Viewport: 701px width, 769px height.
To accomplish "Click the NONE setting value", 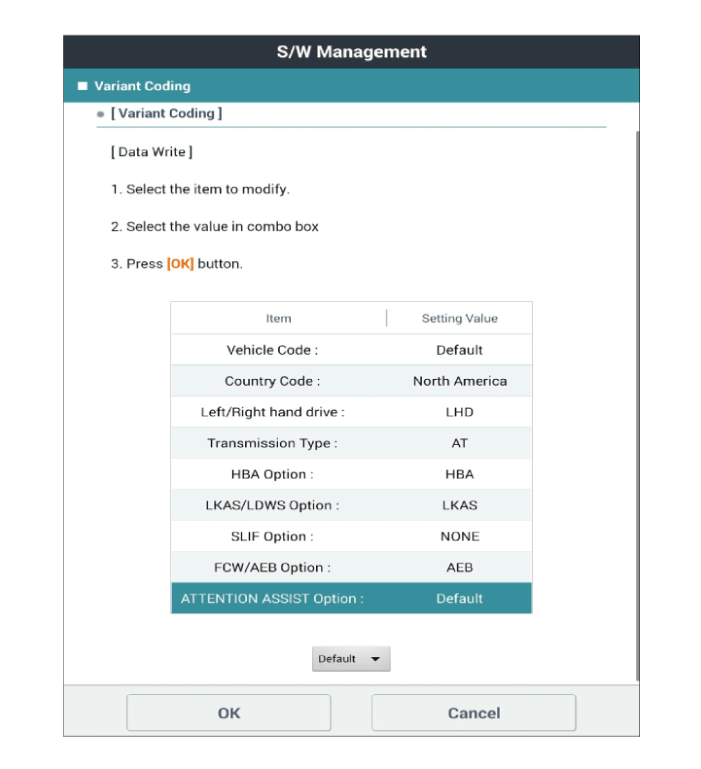I will (x=459, y=536).
